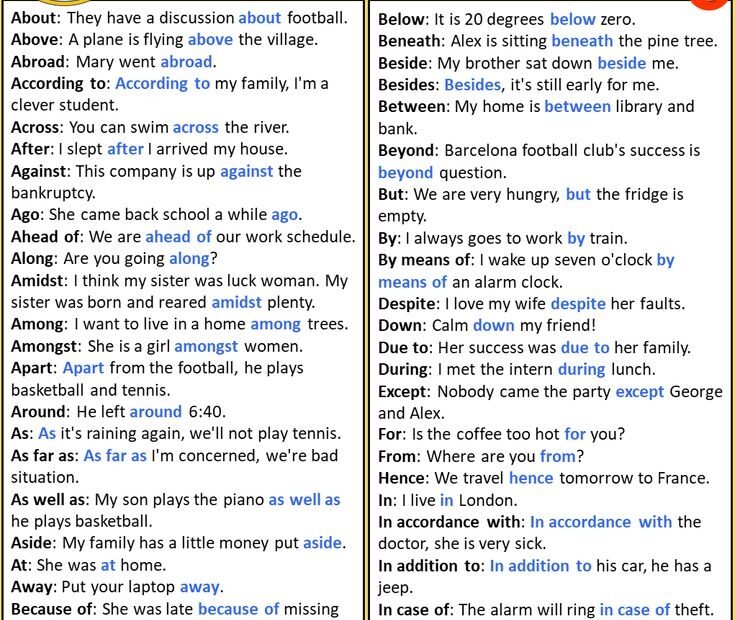This screenshot has width=735, height=620.
Task: Click the bold "As well as:" heading
Action: click(x=52, y=499)
